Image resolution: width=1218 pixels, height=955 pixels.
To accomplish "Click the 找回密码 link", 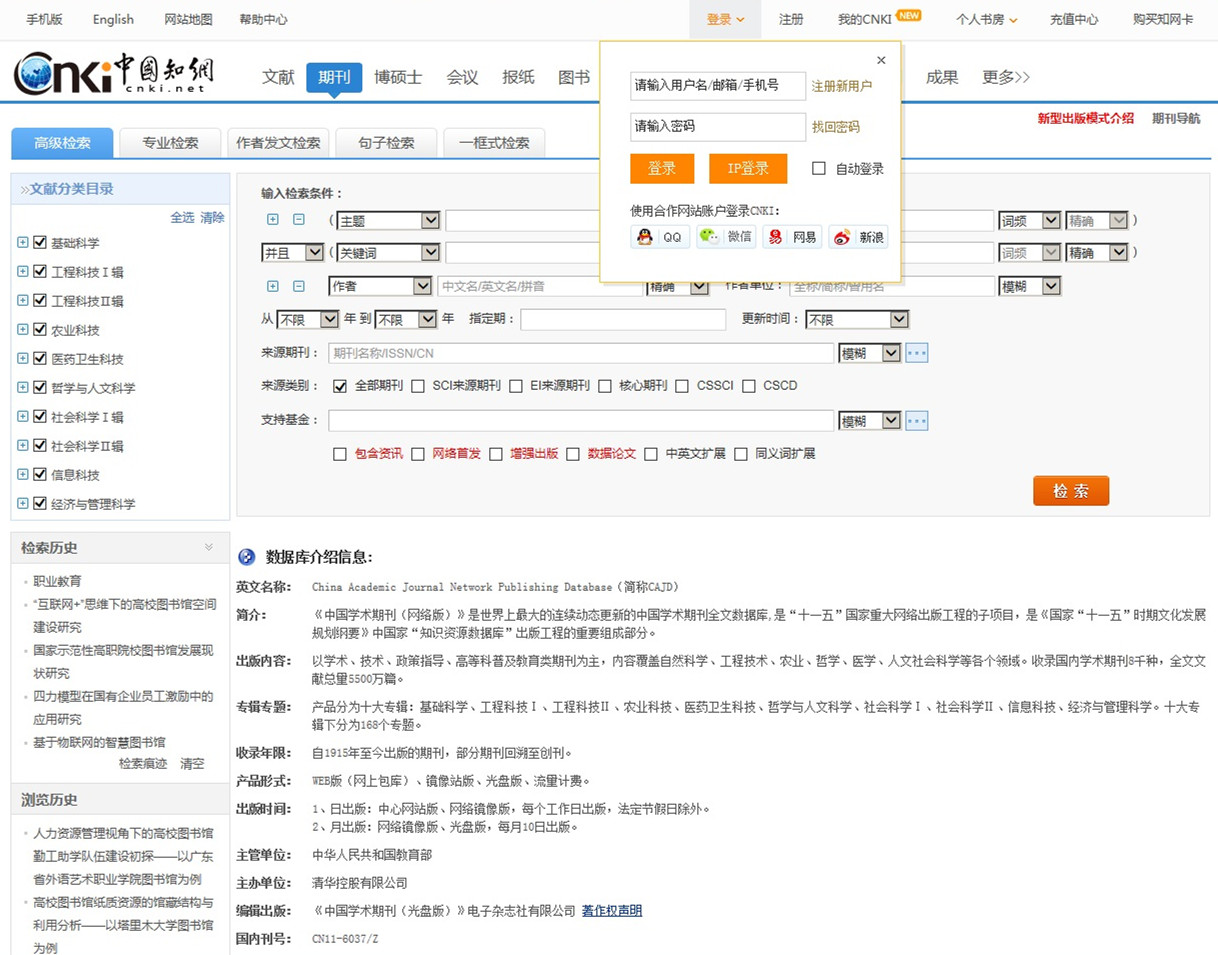I will (x=835, y=127).
